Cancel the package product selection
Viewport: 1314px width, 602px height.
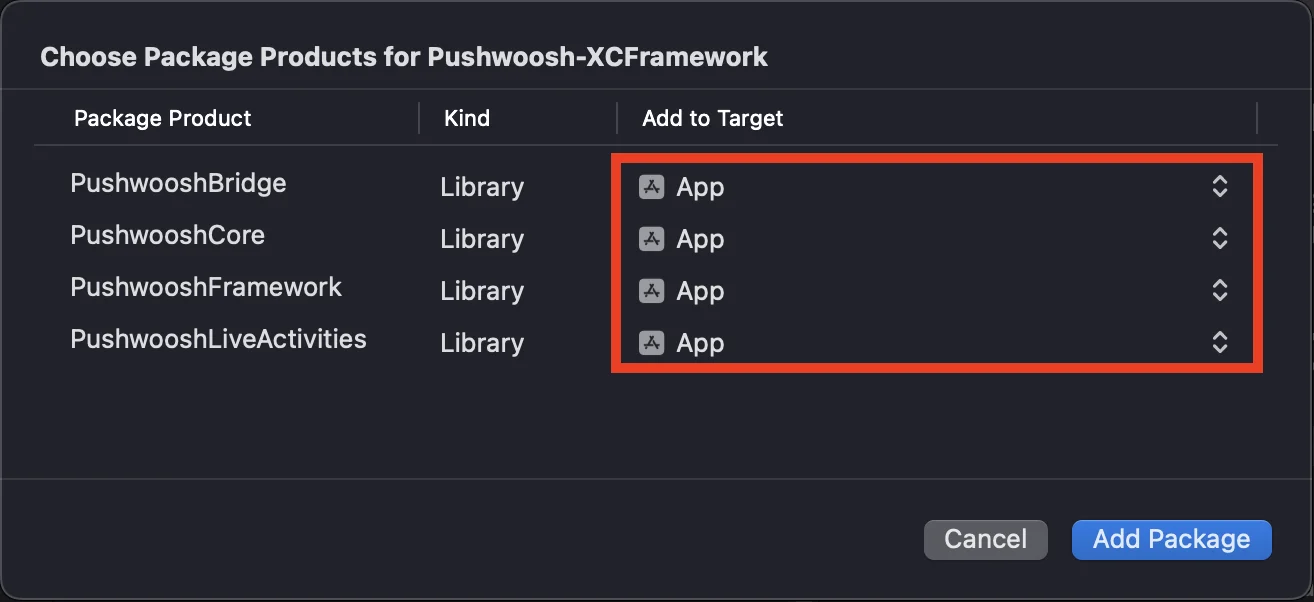pos(985,539)
